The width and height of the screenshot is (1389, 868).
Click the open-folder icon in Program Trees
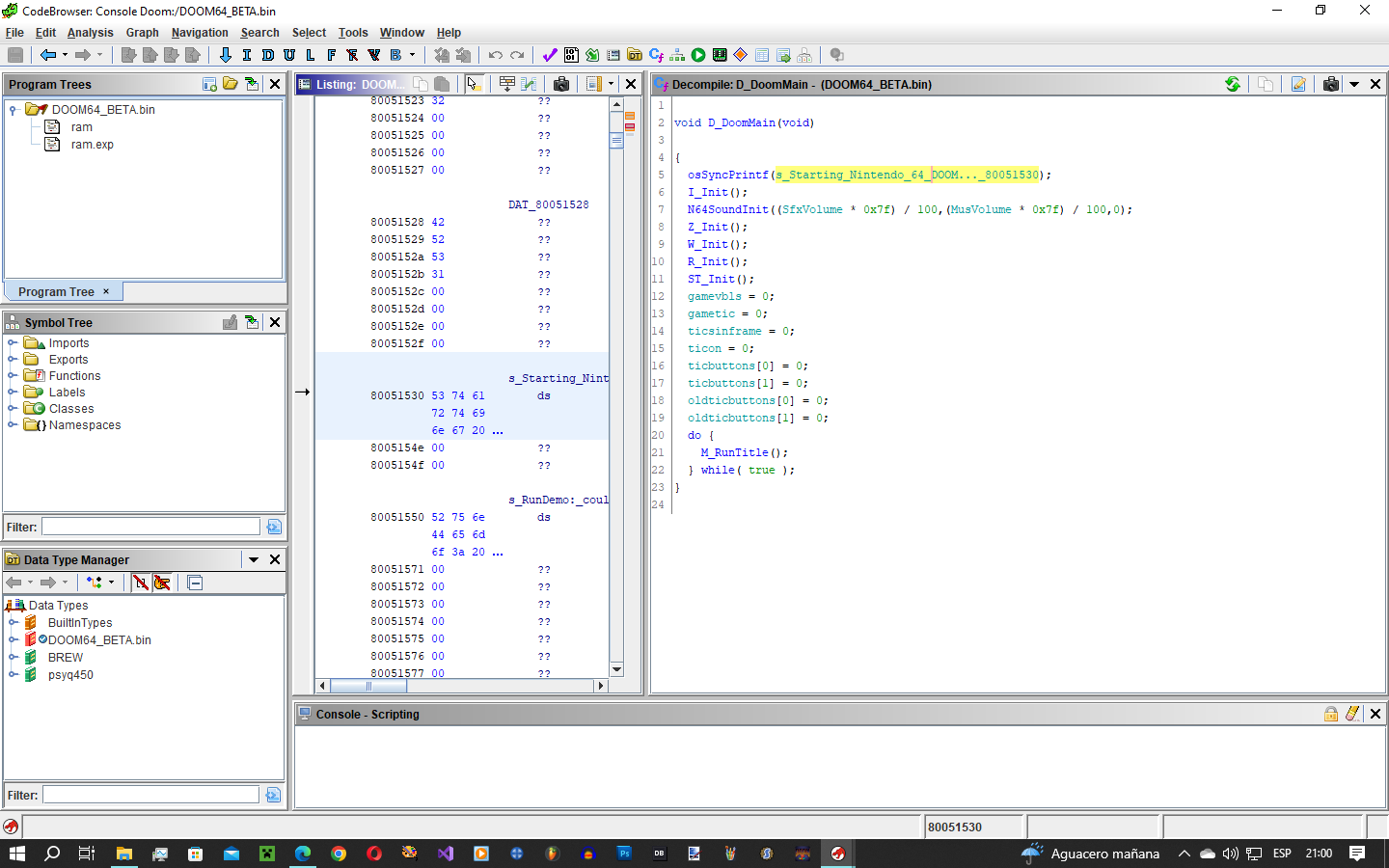(x=231, y=84)
